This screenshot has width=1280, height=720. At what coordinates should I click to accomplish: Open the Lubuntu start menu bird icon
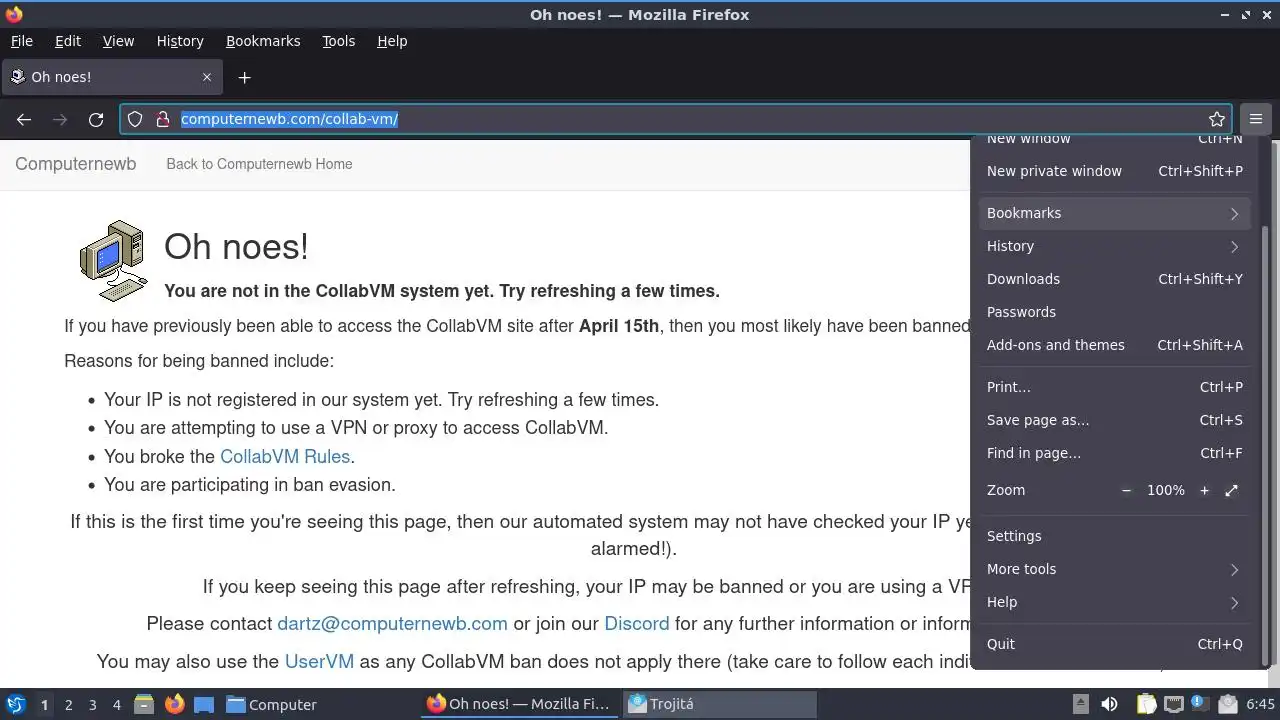pos(15,704)
